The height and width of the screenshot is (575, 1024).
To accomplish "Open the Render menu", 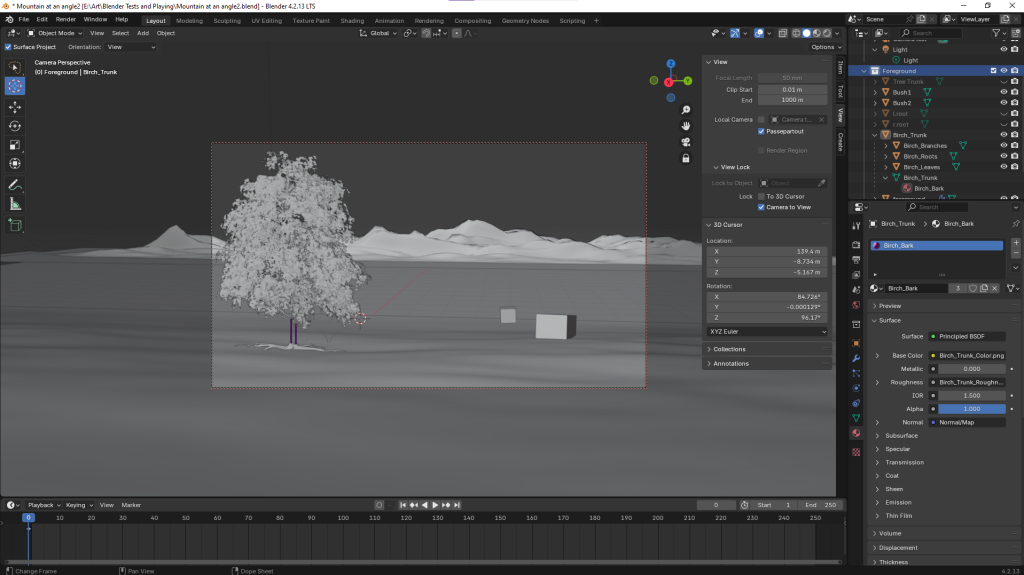I will coord(65,20).
